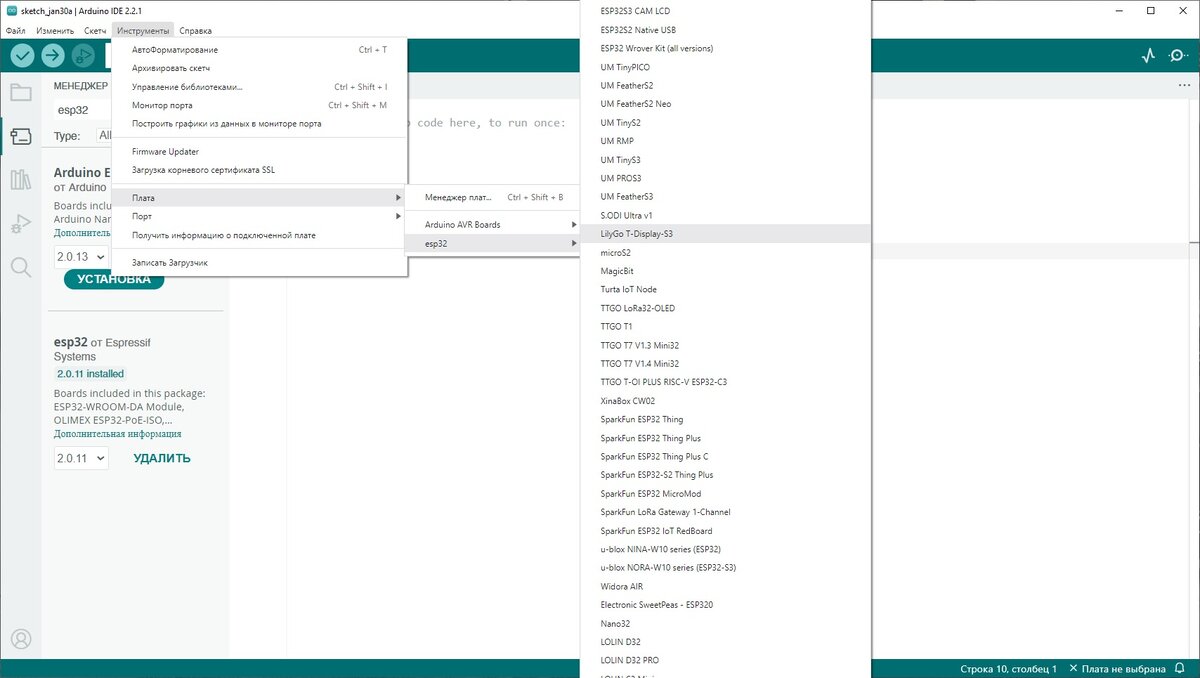Choose Загрузка корневого сертификата SSL entry
1200x678 pixels.
point(260,170)
